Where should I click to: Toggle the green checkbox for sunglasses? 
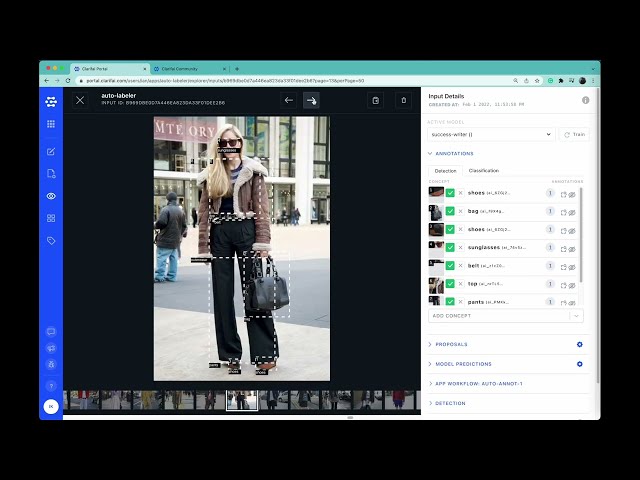450,247
